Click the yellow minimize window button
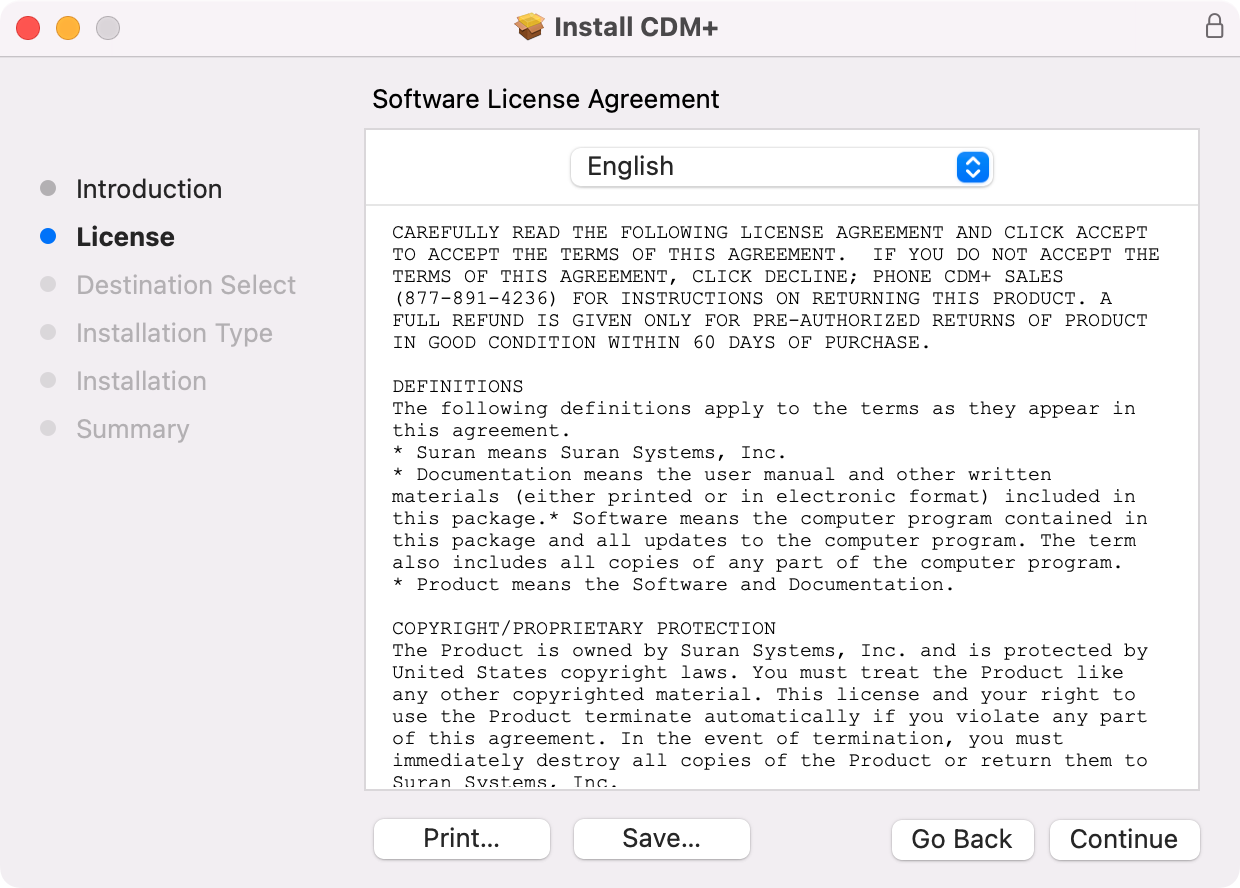The width and height of the screenshot is (1240, 888). pos(68,28)
